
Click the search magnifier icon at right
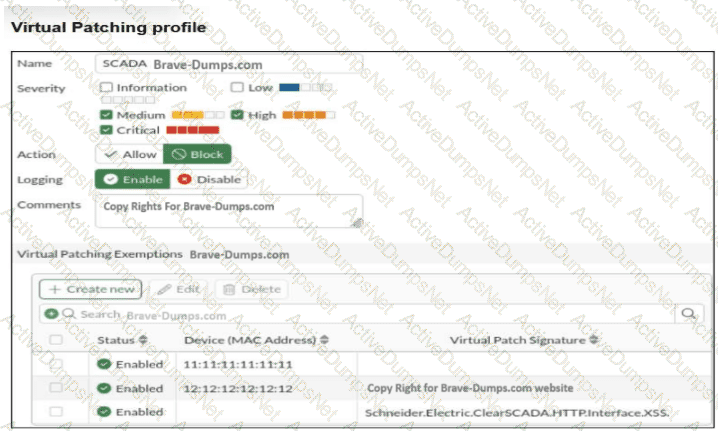(x=688, y=314)
